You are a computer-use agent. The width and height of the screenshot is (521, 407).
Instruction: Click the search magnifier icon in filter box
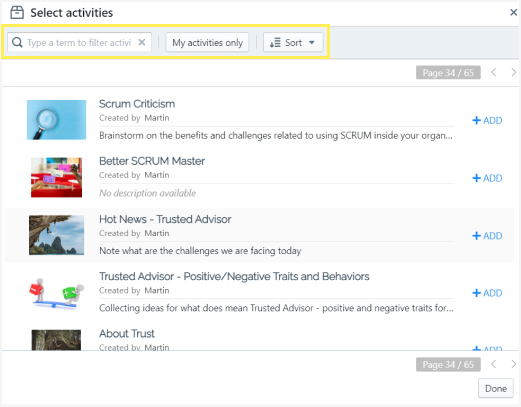pyautogui.click(x=17, y=42)
